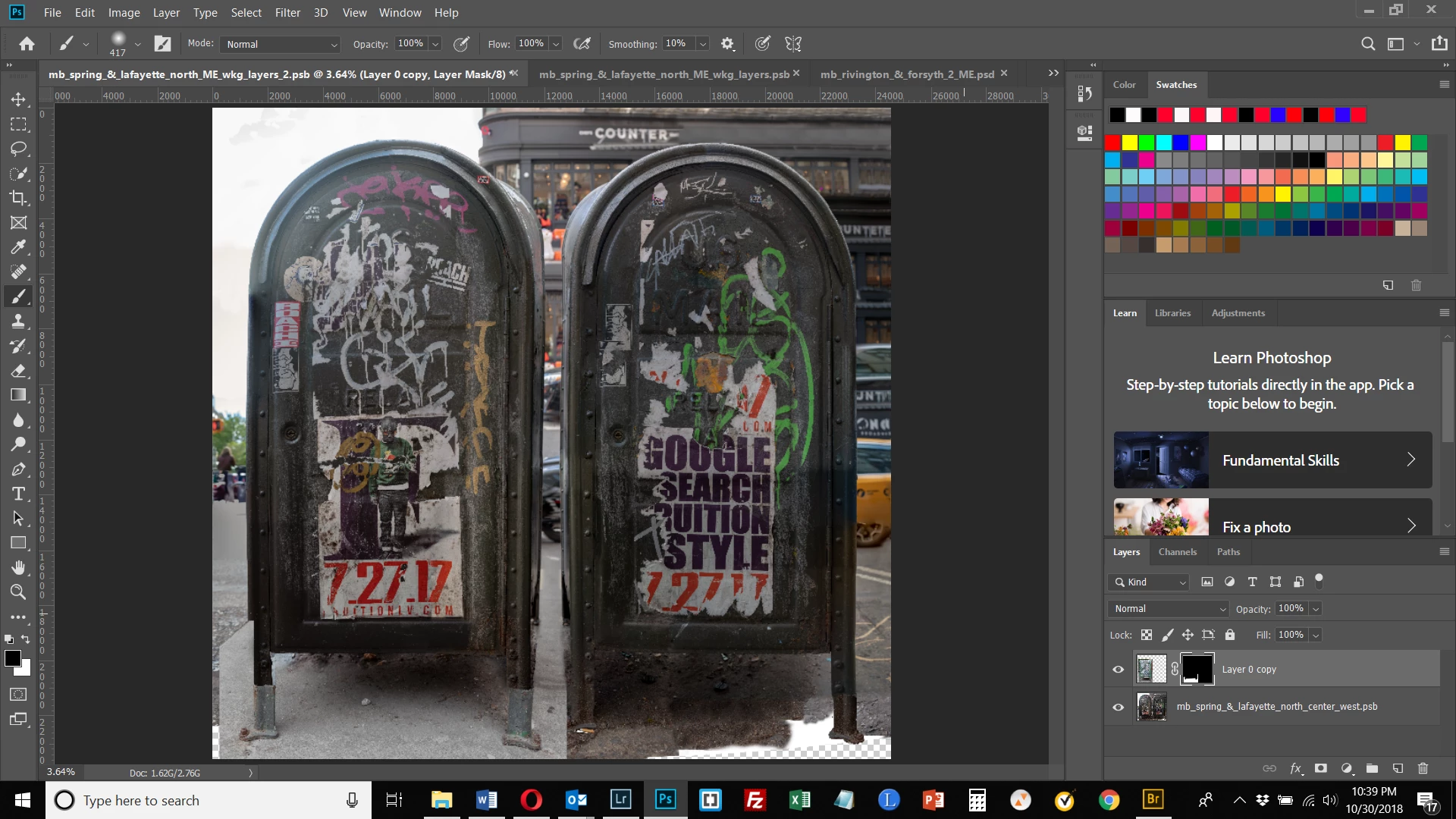Image resolution: width=1456 pixels, height=819 pixels.
Task: Select the Horizontal Type tool
Action: tap(18, 494)
